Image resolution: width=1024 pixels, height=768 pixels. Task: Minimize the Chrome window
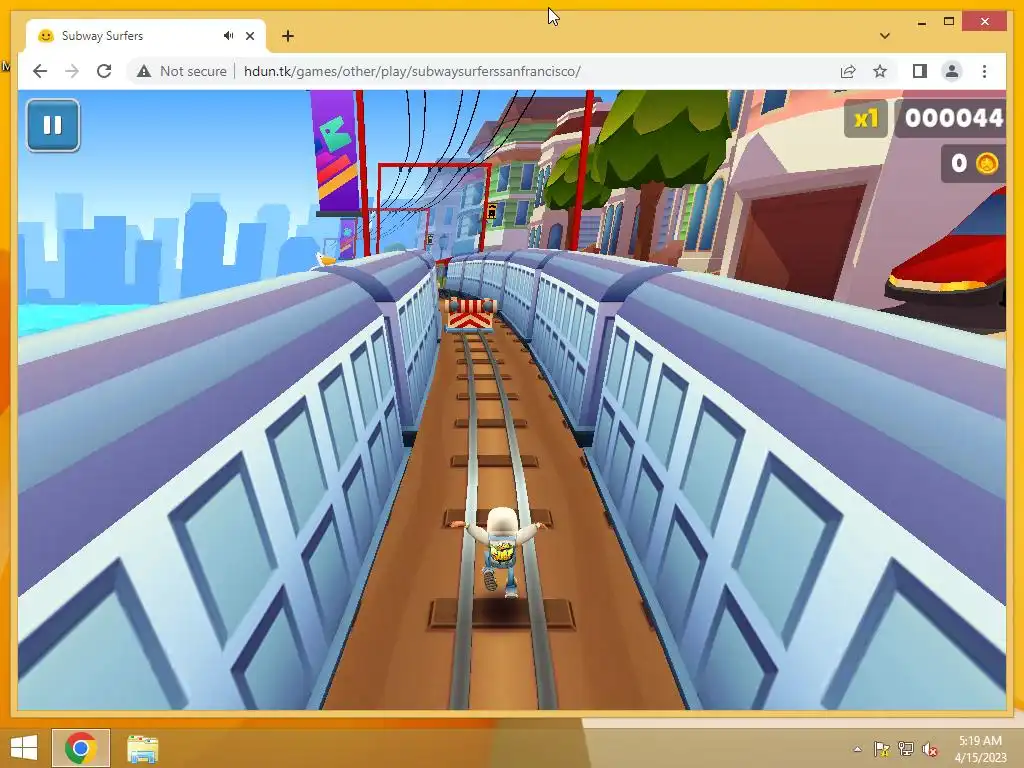(921, 22)
